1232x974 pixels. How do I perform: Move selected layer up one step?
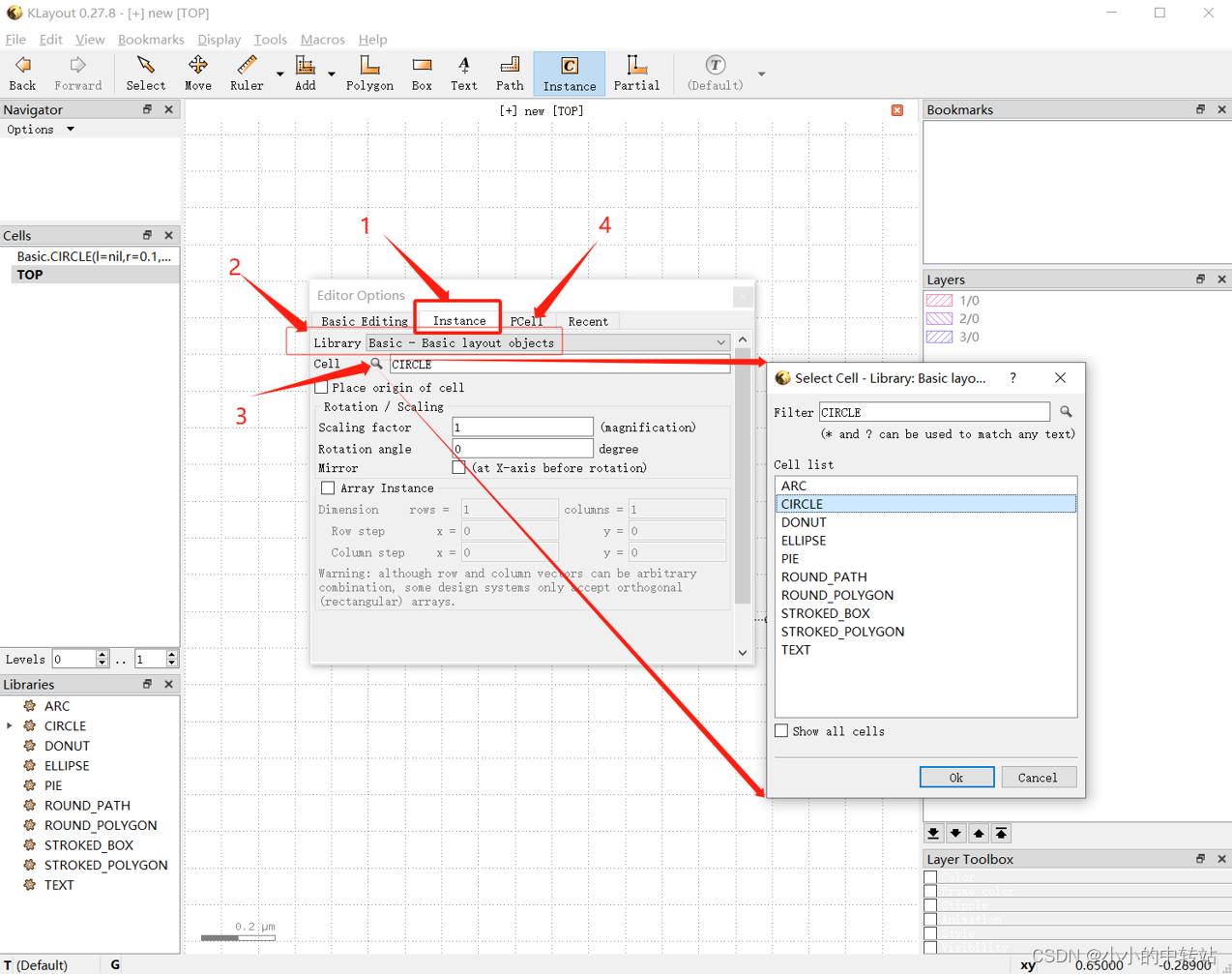[979, 833]
